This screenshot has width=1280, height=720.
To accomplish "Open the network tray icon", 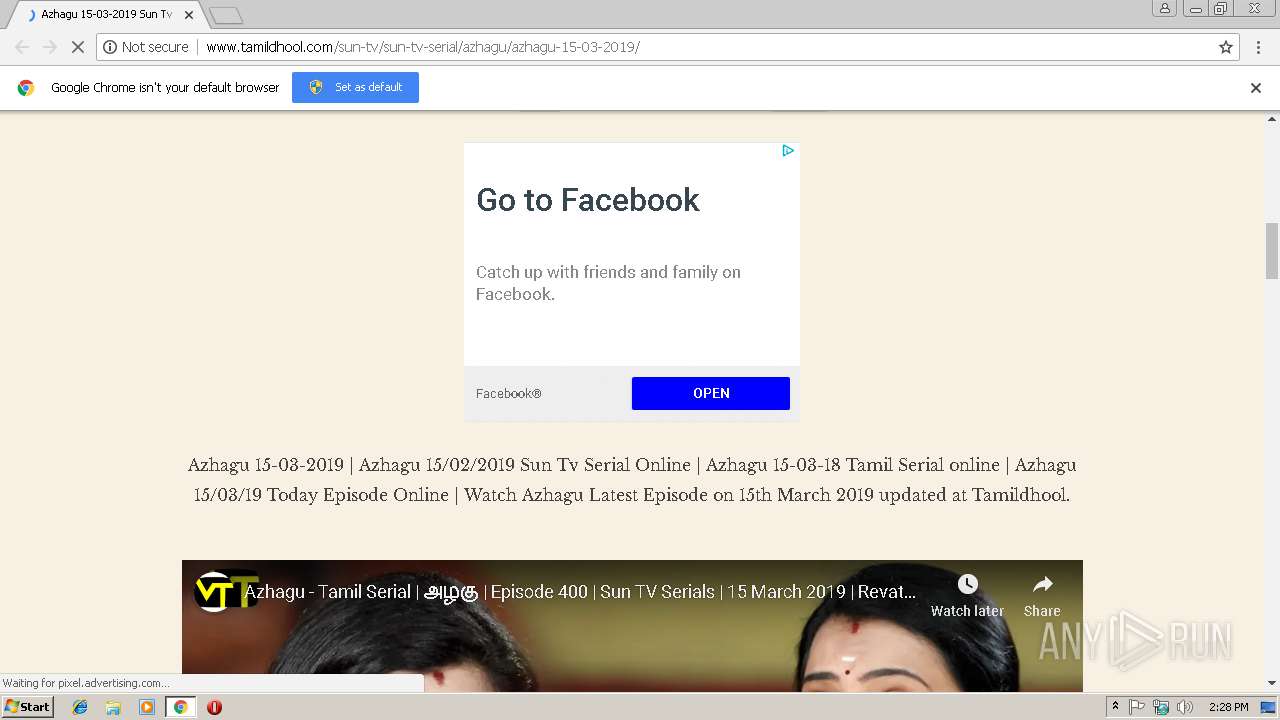I will pos(1161,707).
